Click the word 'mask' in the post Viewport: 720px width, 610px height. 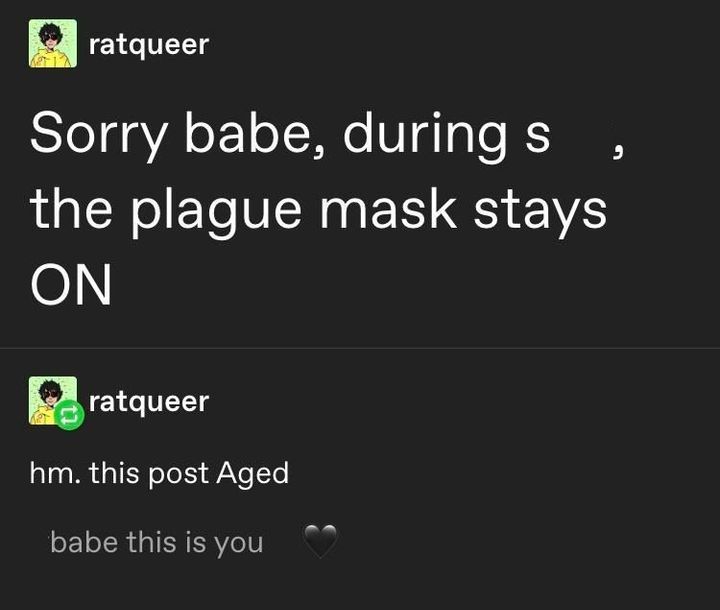(x=388, y=209)
